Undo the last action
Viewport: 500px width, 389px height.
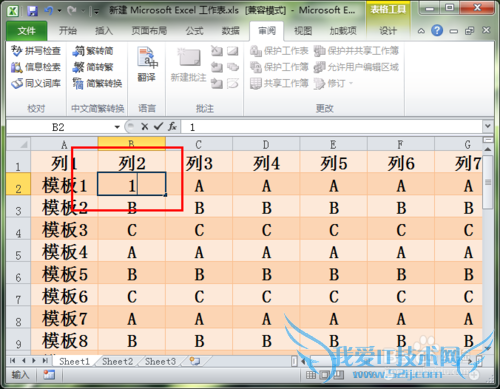pyautogui.click(x=49, y=11)
